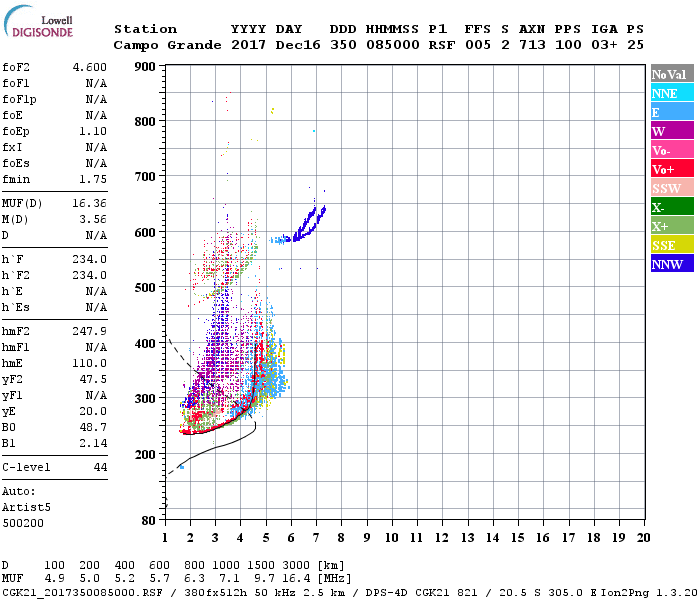Select the X+ light green legend swatch
700x600 pixels.
point(672,226)
